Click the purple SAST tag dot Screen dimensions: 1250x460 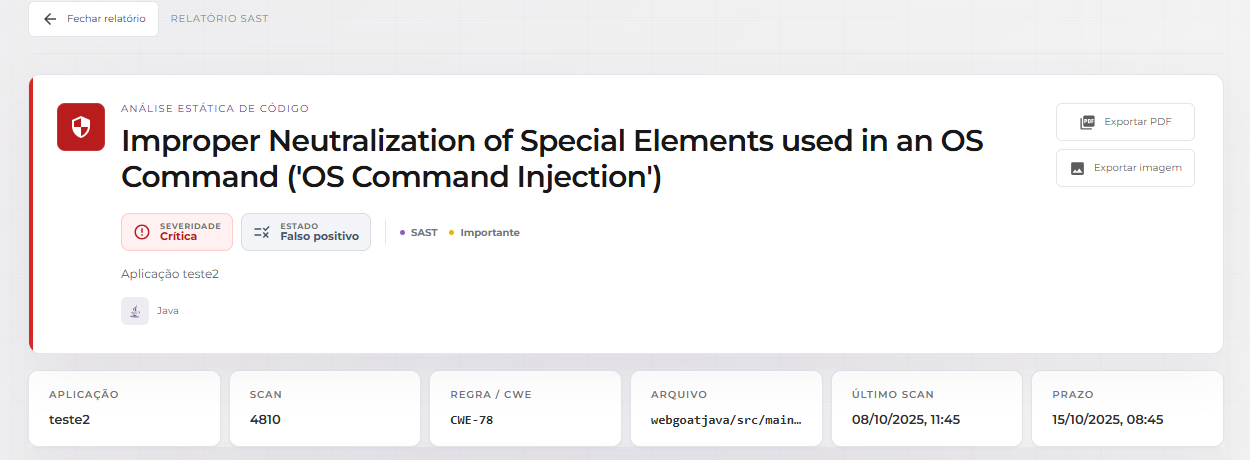pos(402,233)
